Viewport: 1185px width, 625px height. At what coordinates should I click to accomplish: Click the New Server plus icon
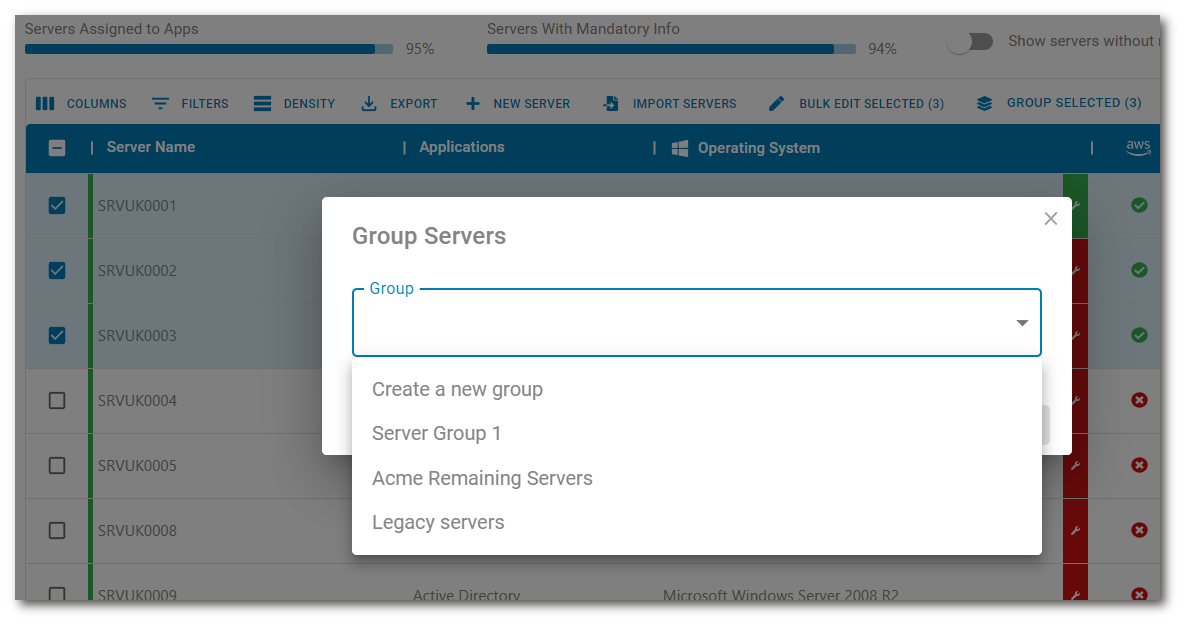click(473, 103)
